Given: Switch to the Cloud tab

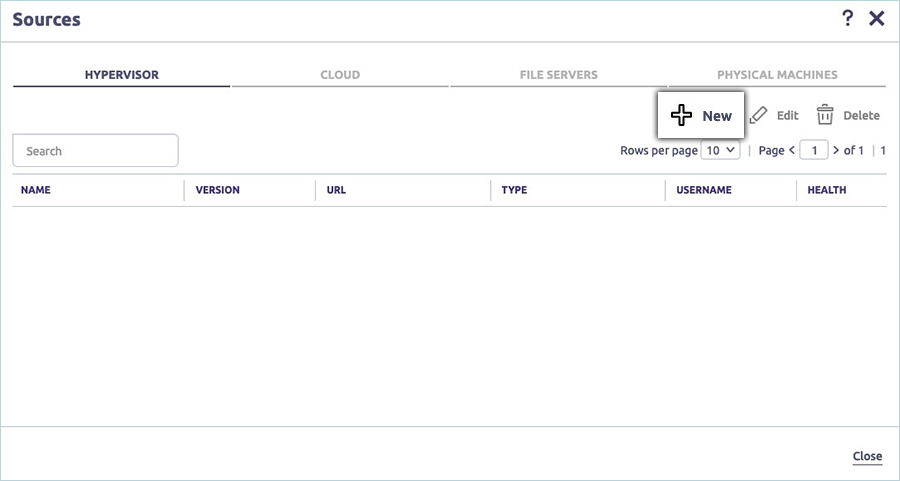Looking at the screenshot, I should coord(340,75).
